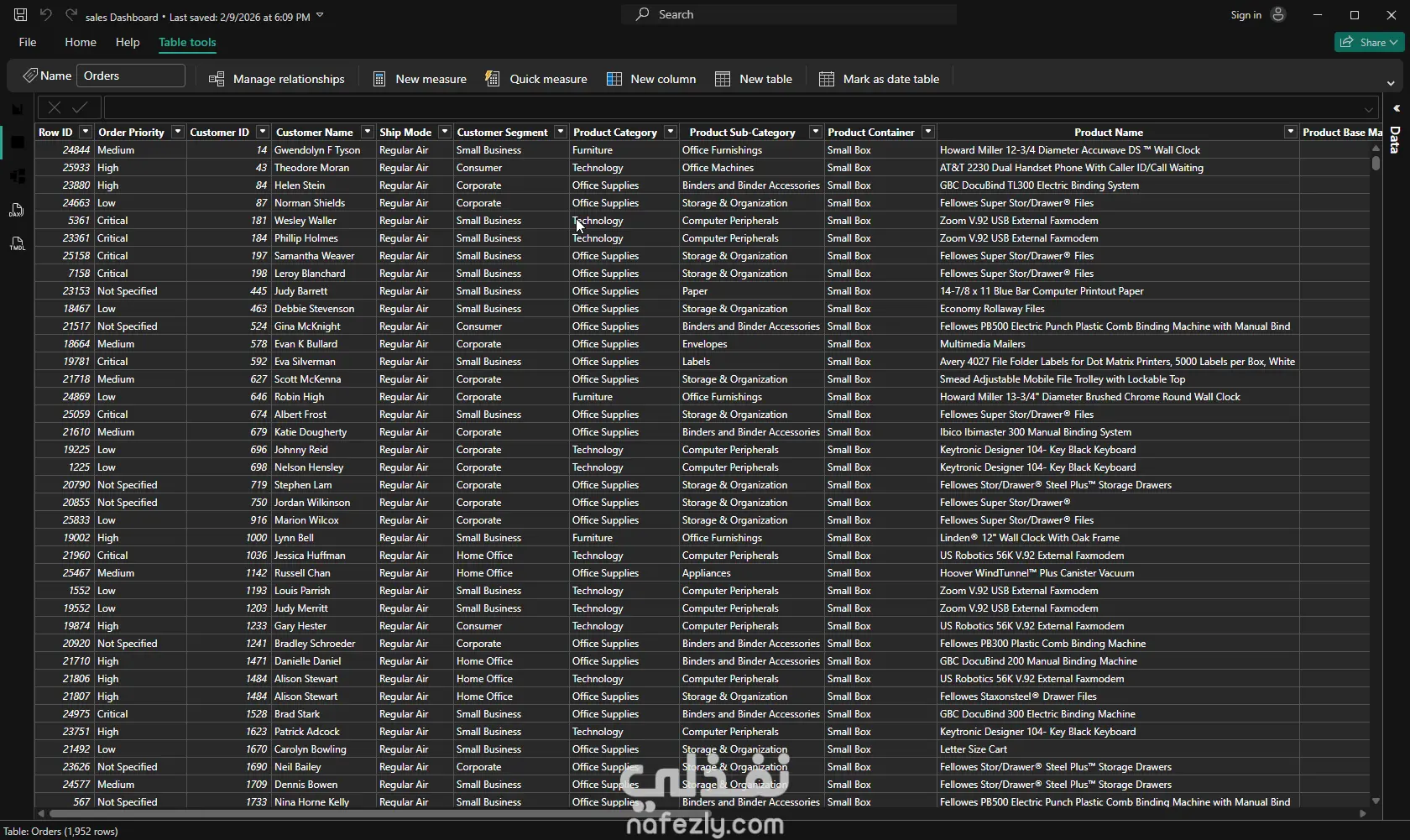The width and height of the screenshot is (1410, 840).
Task: Open Customer ID column filter dropdown
Action: (x=262, y=132)
